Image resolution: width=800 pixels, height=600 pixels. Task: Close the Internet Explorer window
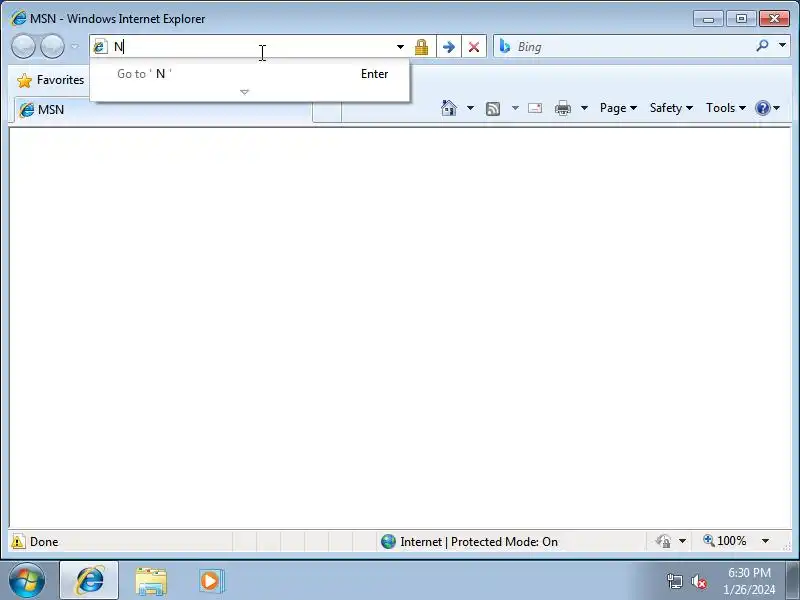pos(774,19)
